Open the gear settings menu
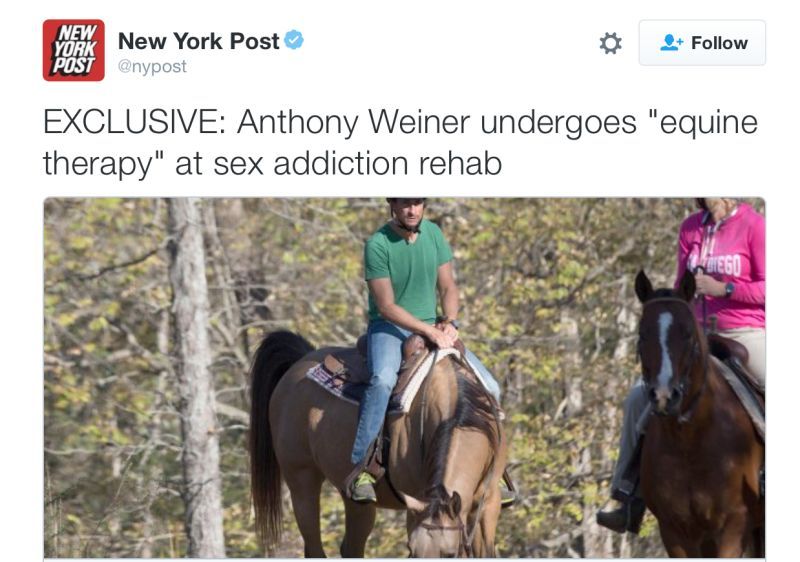This screenshot has height=562, width=800. [x=610, y=43]
